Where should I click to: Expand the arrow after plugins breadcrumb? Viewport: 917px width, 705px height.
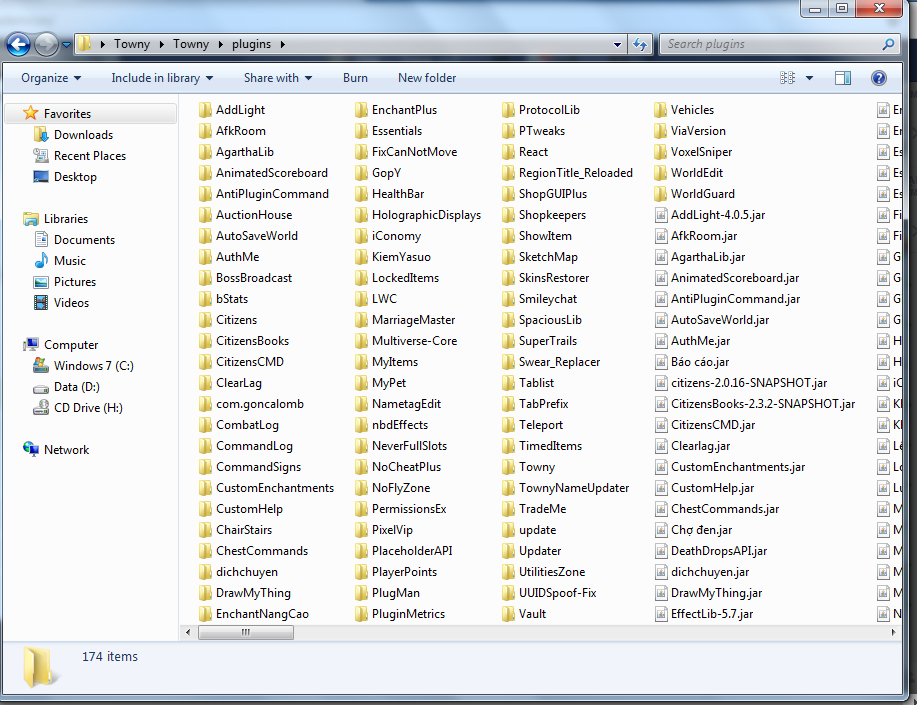(x=282, y=44)
